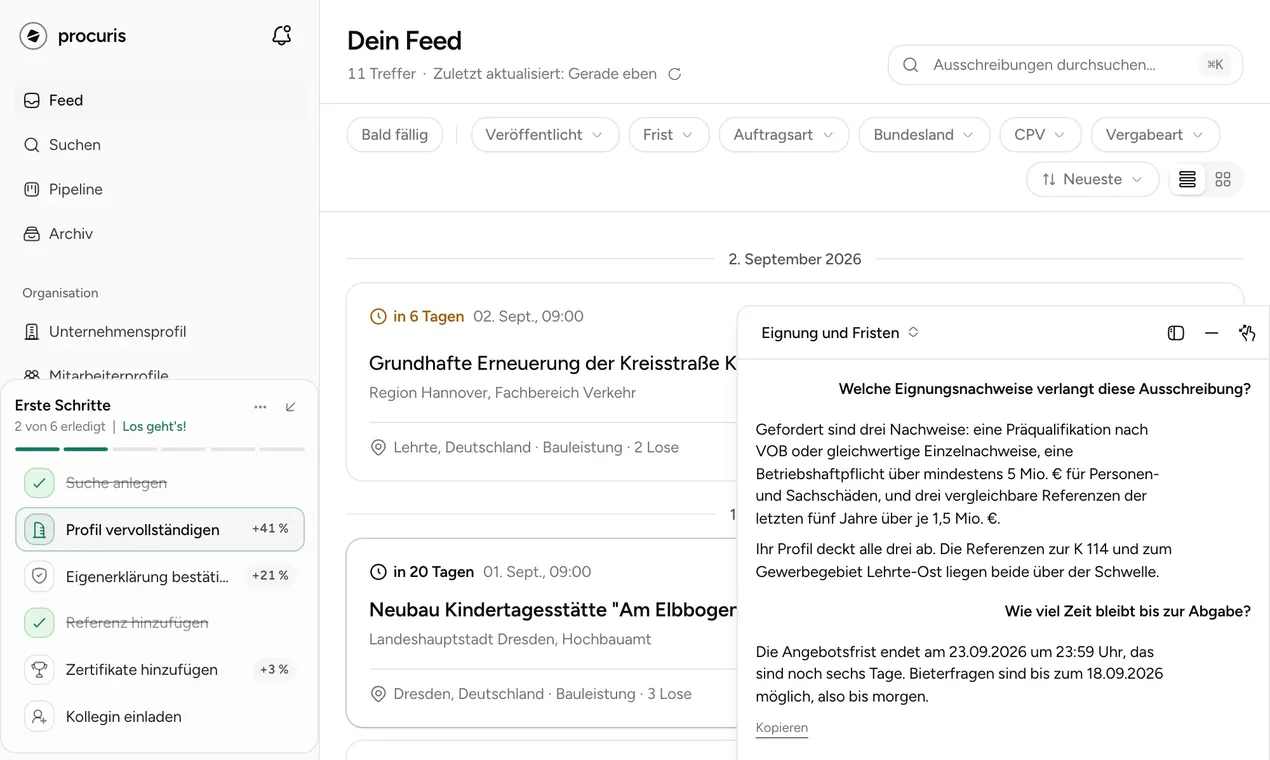The width and height of the screenshot is (1270, 760).
Task: Open the Frist filter dropdown
Action: click(x=669, y=135)
